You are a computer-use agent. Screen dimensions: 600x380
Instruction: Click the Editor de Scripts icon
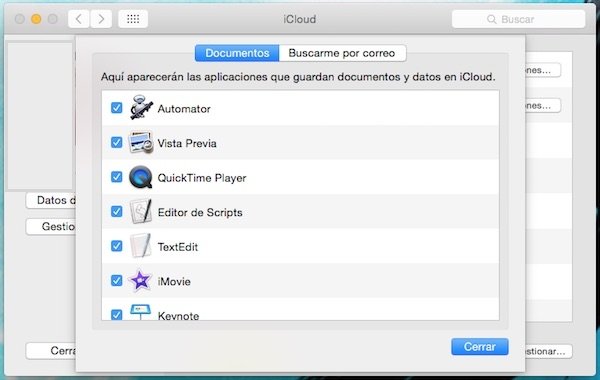pyautogui.click(x=140, y=211)
